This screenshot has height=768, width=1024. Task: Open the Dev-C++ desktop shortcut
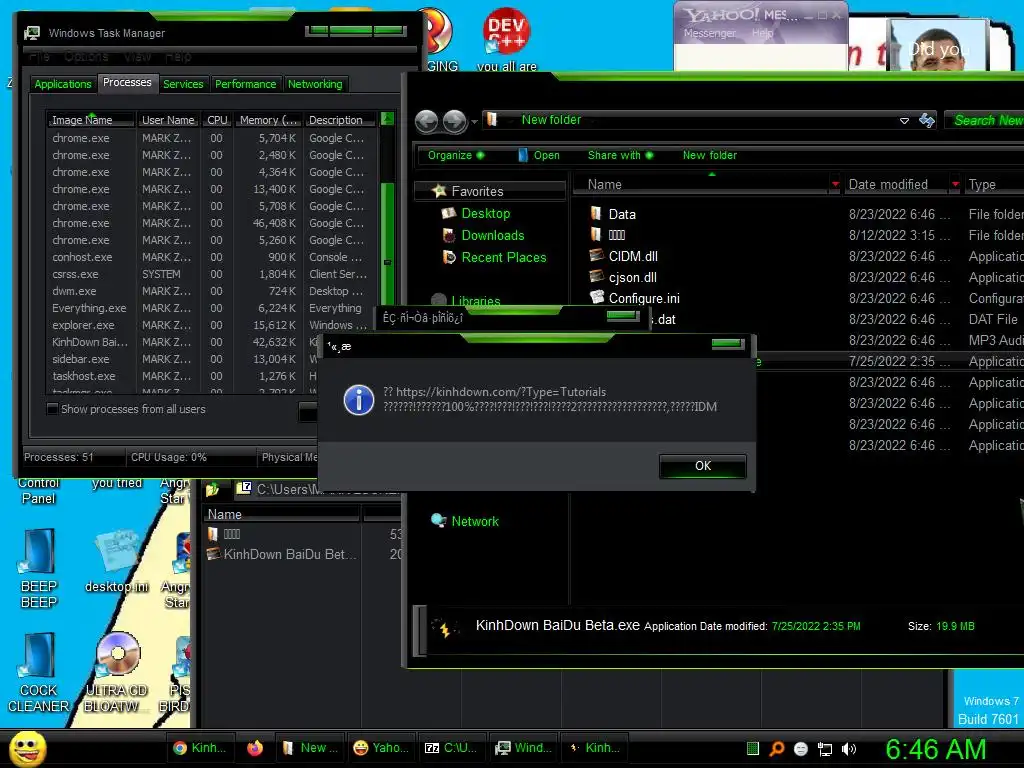tap(506, 38)
